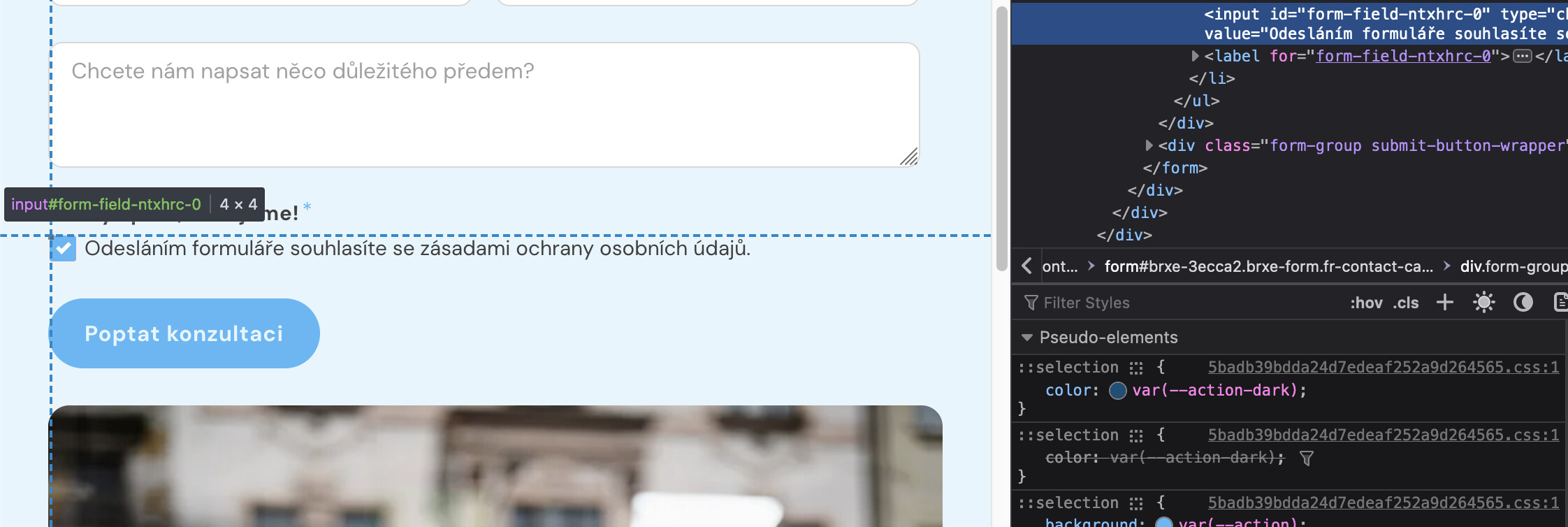
Task: Click the page vertical scrollbar thumb
Action: point(1001,138)
